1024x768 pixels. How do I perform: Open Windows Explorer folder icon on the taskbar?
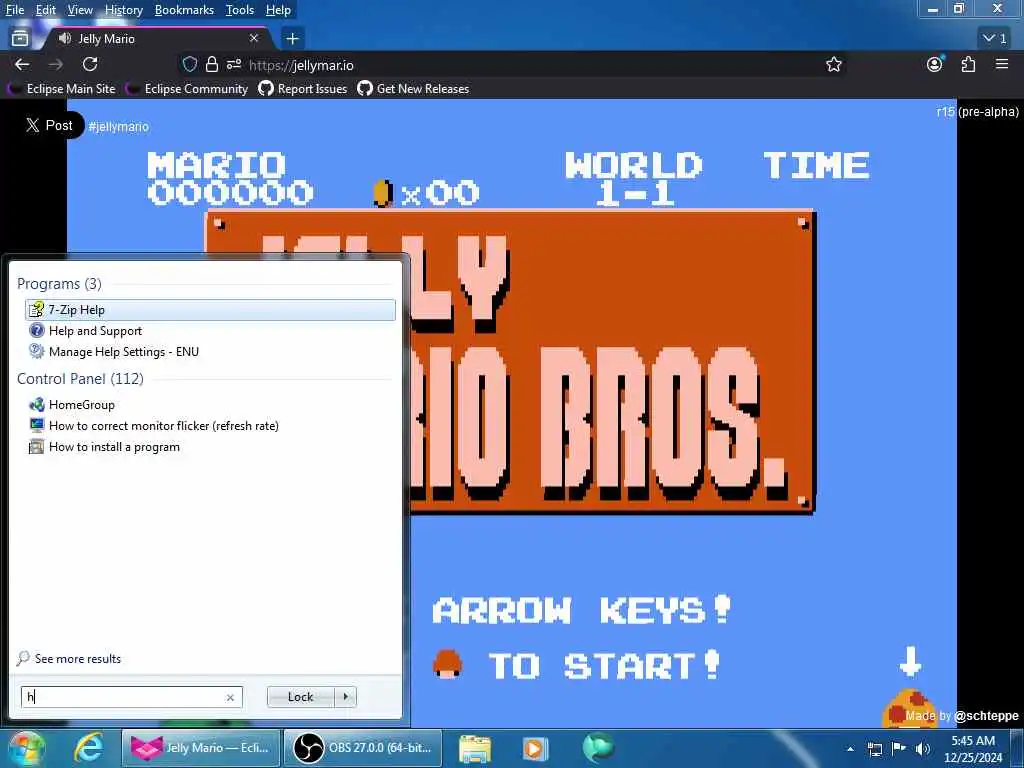point(475,748)
